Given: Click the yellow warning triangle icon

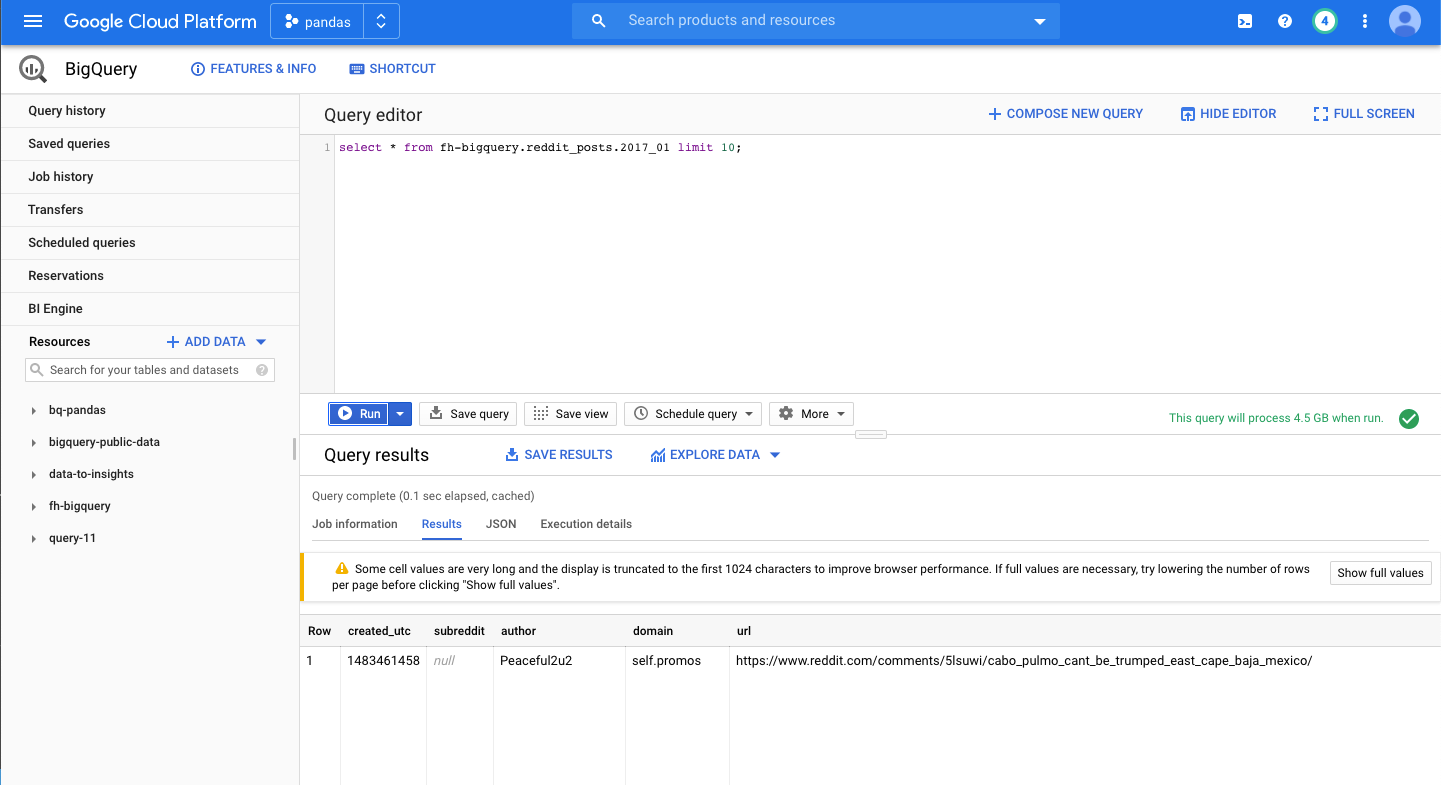Looking at the screenshot, I should (x=342, y=568).
